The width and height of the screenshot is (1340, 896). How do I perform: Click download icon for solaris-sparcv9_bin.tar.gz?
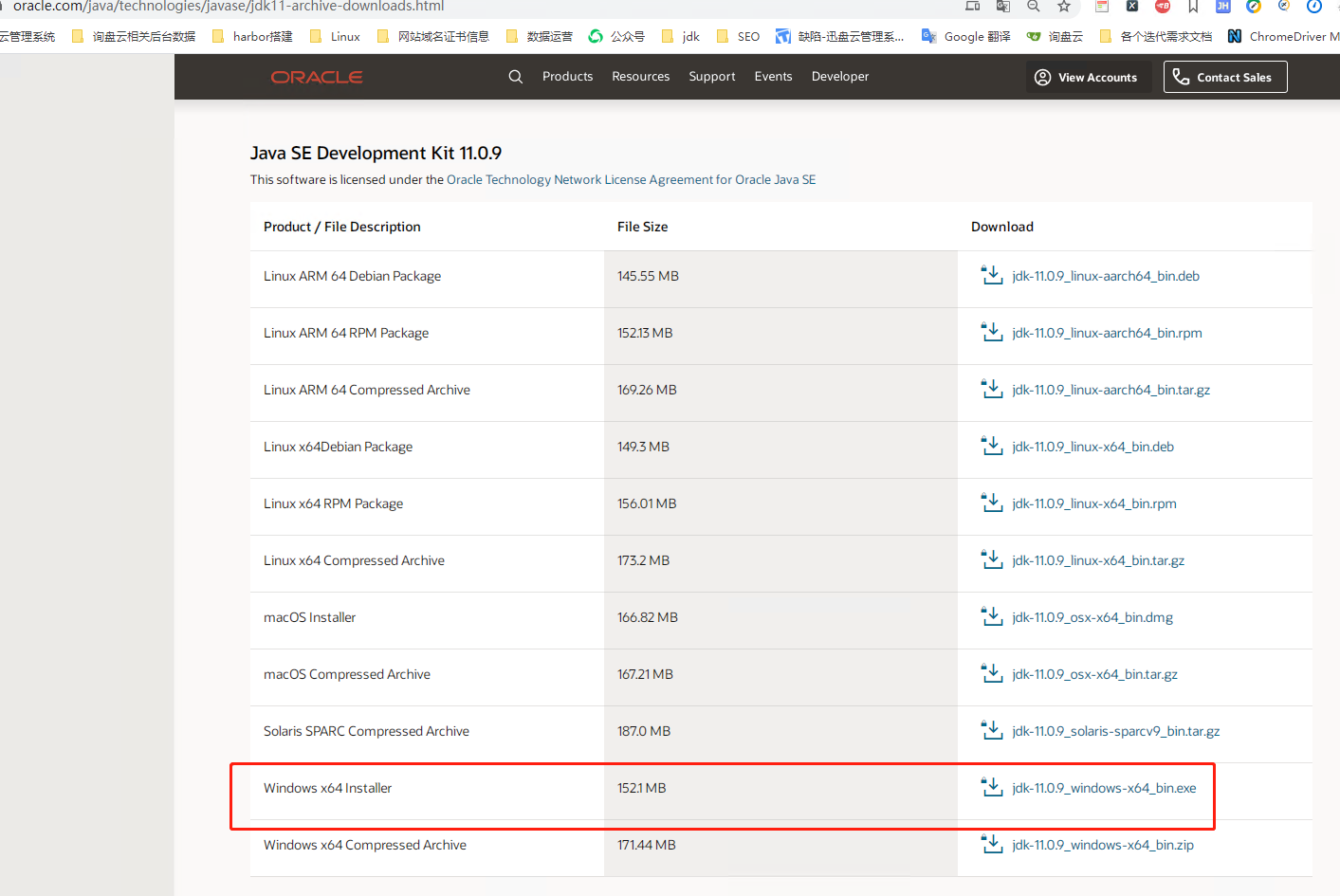(x=992, y=730)
